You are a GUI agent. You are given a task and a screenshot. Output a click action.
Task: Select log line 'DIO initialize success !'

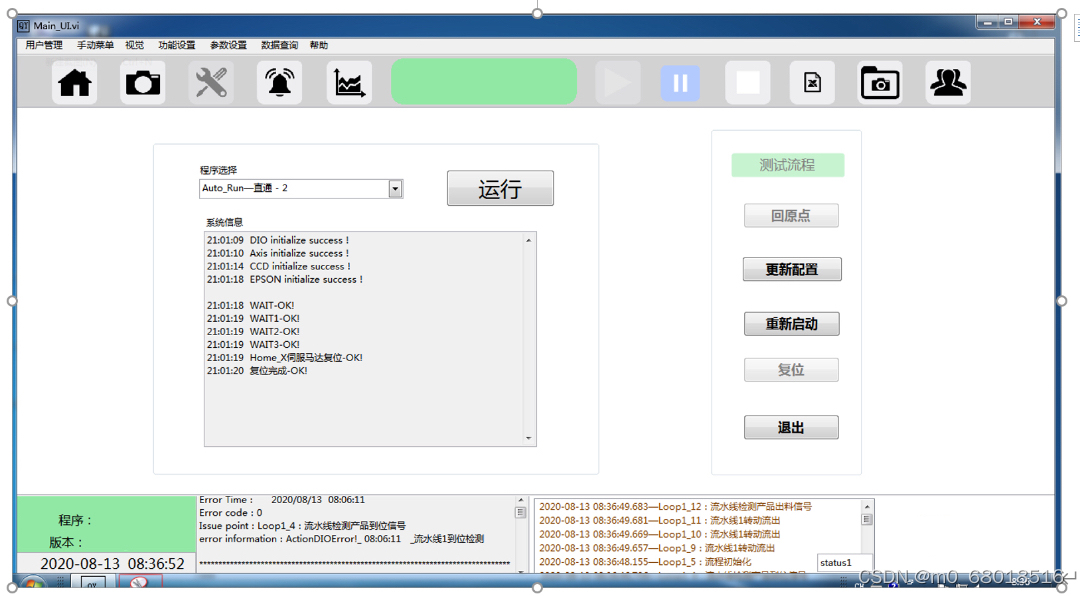[x=278, y=240]
